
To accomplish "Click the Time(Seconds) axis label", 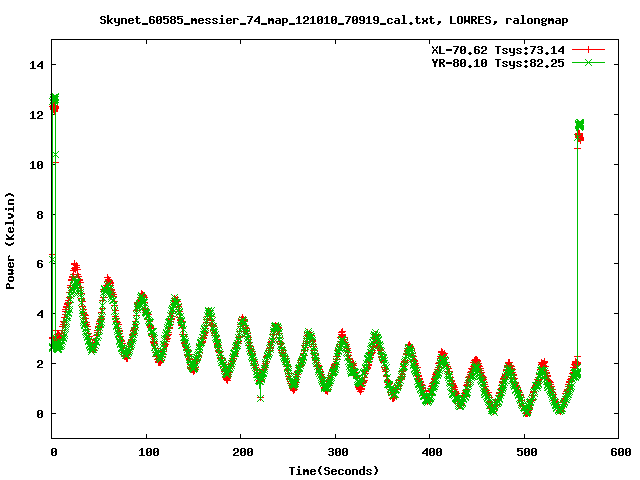I will (334, 471).
